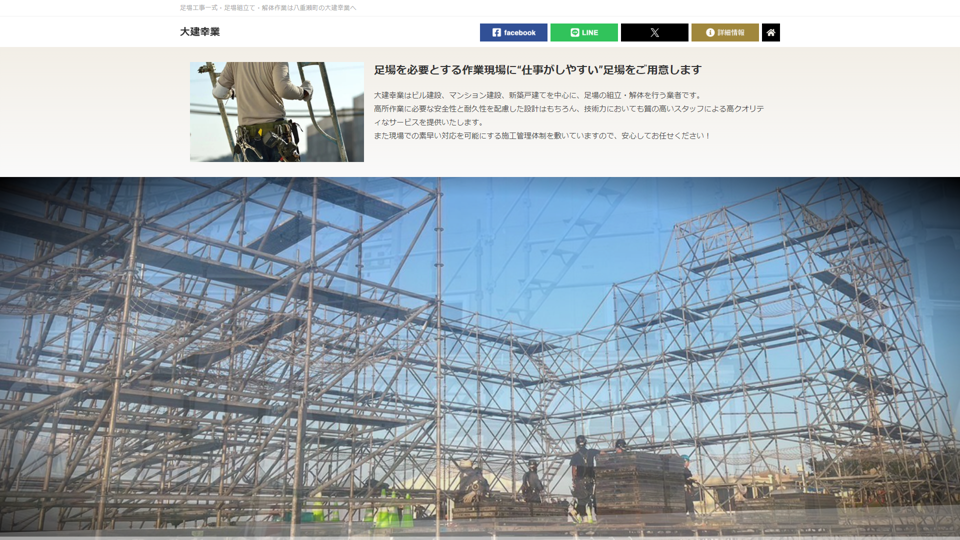Click the 'facebook' text label
960x540 pixels.
click(x=520, y=33)
